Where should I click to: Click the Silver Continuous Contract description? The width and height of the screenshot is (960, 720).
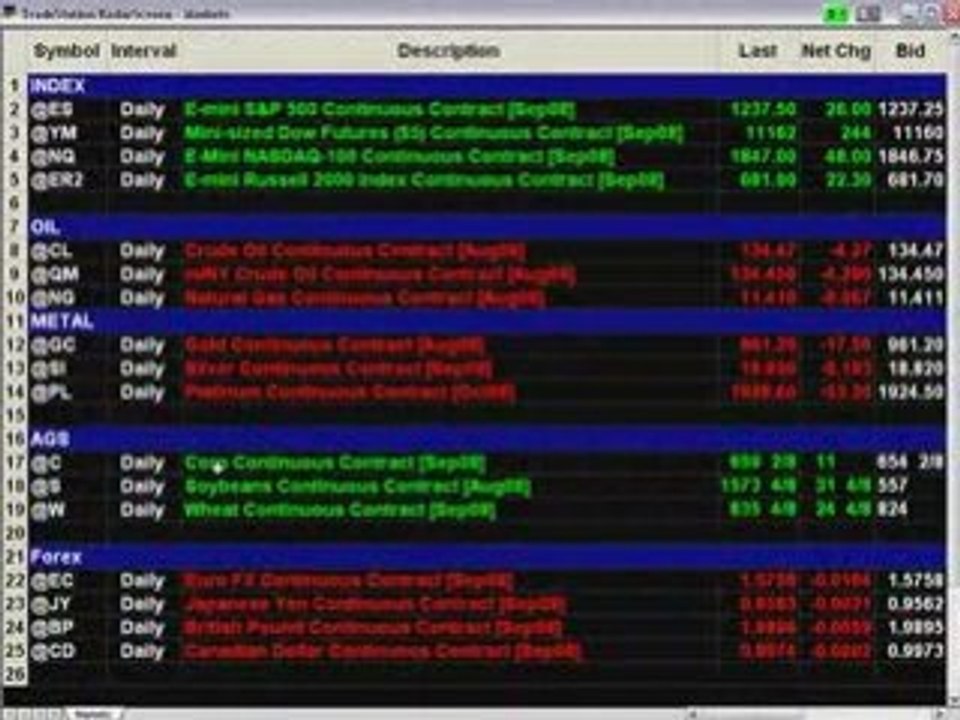point(338,369)
